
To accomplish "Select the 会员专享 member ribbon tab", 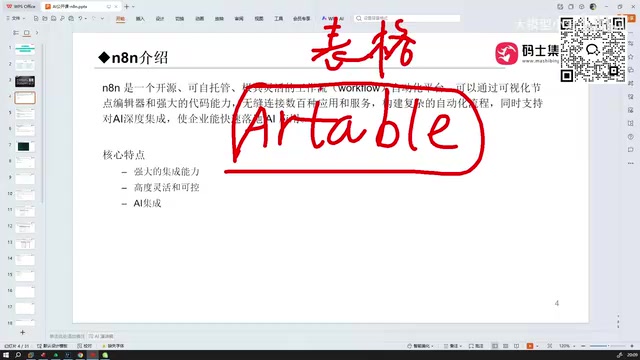I will pos(302,19).
